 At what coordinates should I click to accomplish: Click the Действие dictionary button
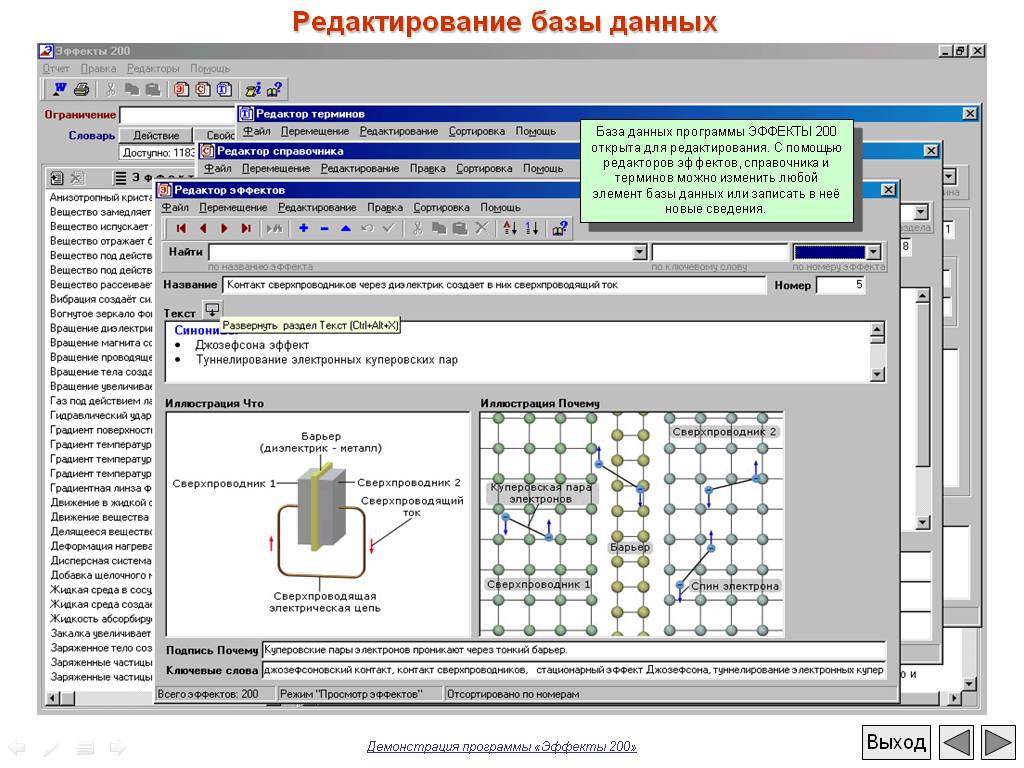coord(156,135)
